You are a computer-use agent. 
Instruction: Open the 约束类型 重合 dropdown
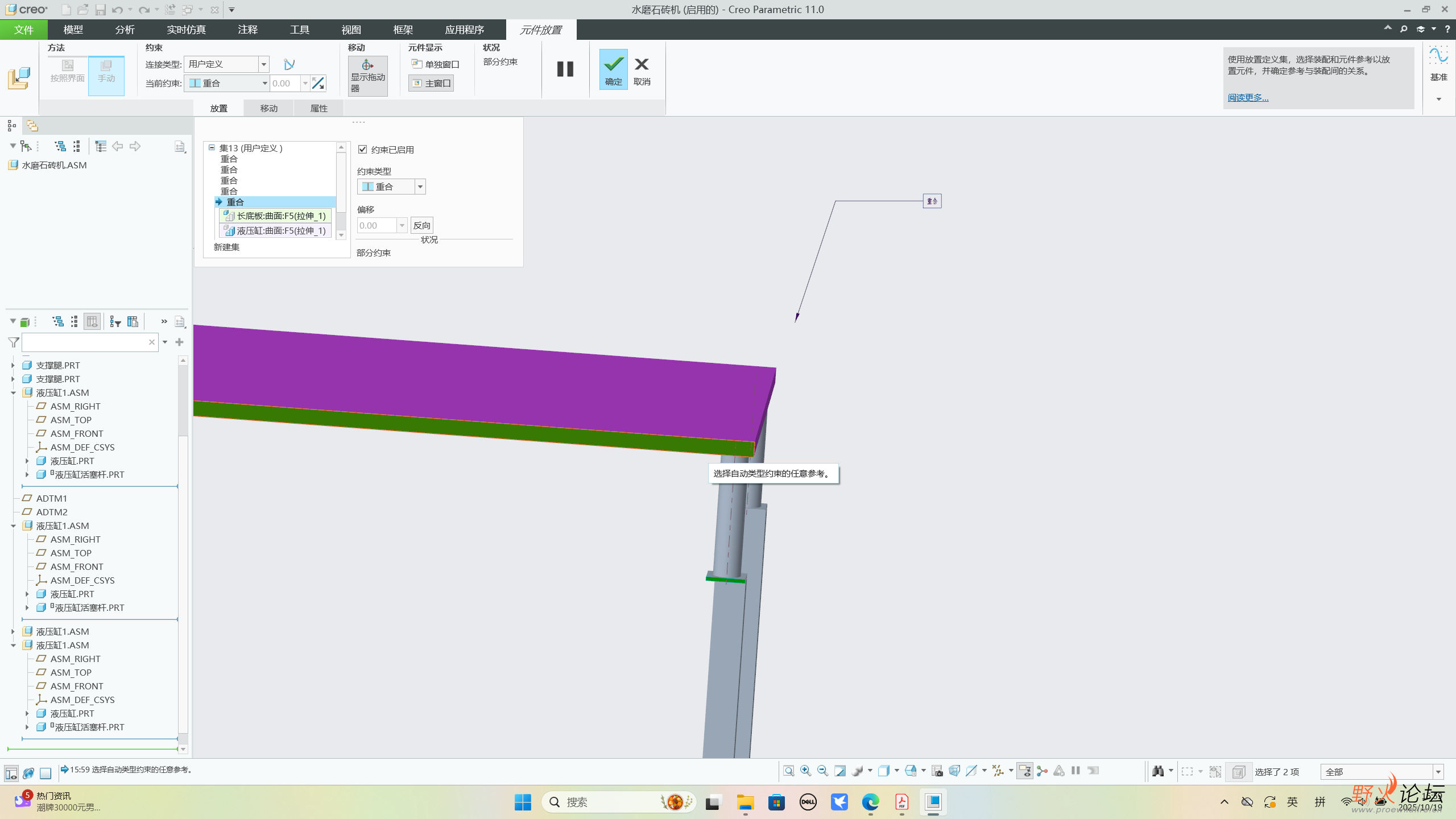420,187
